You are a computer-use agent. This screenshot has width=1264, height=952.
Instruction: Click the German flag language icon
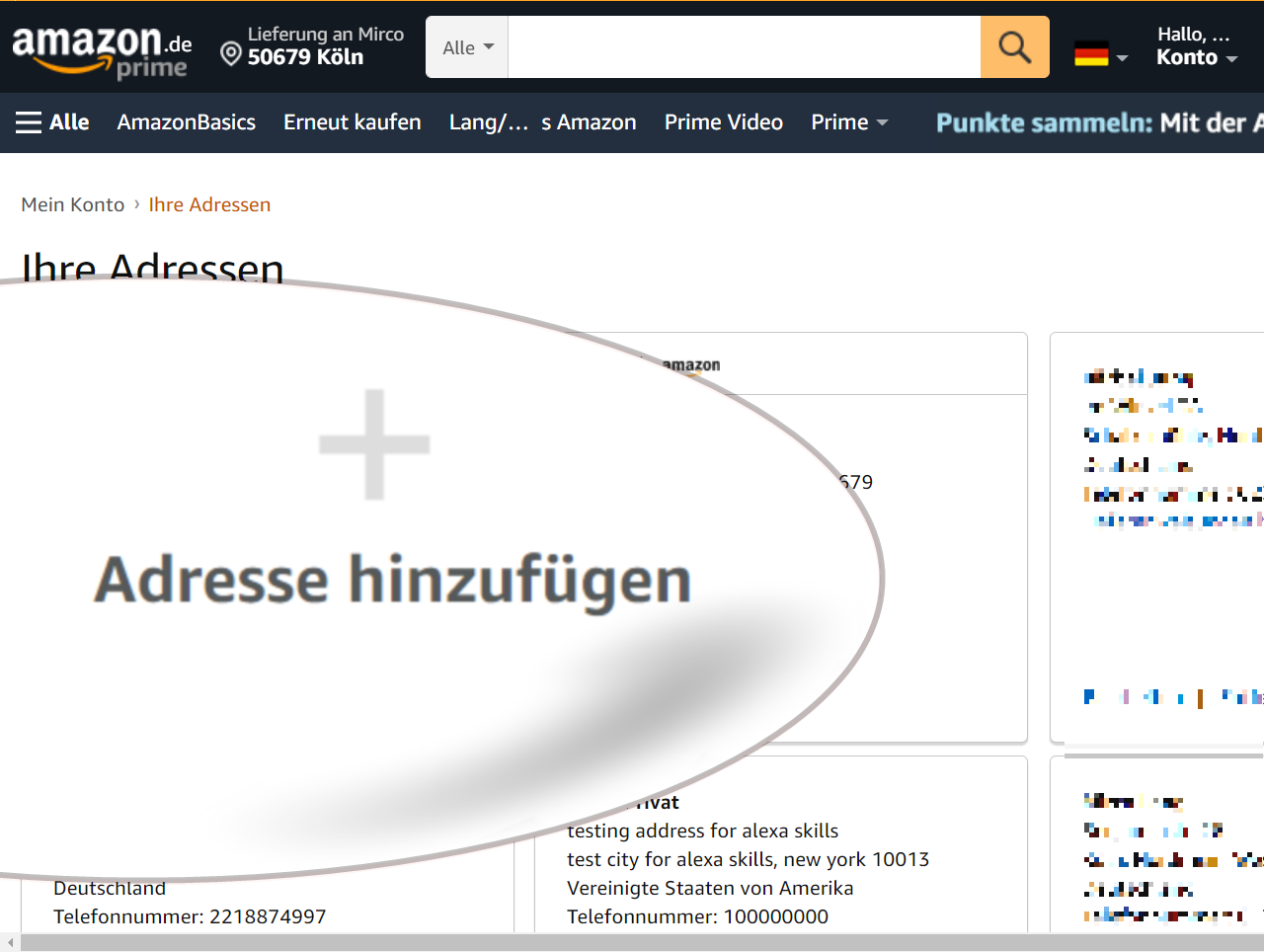tap(1091, 54)
